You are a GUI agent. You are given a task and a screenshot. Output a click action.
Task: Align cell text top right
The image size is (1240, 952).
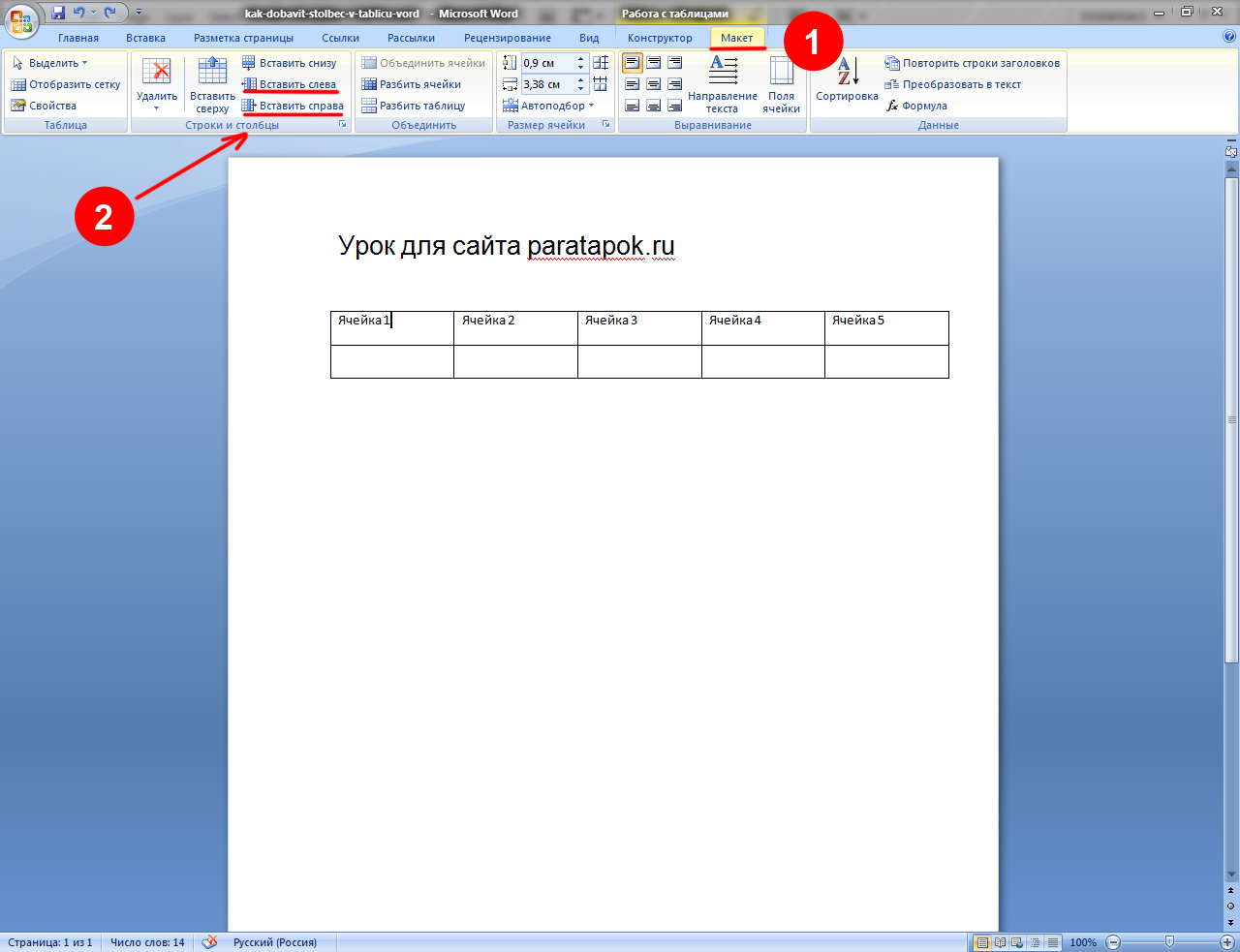click(x=675, y=63)
